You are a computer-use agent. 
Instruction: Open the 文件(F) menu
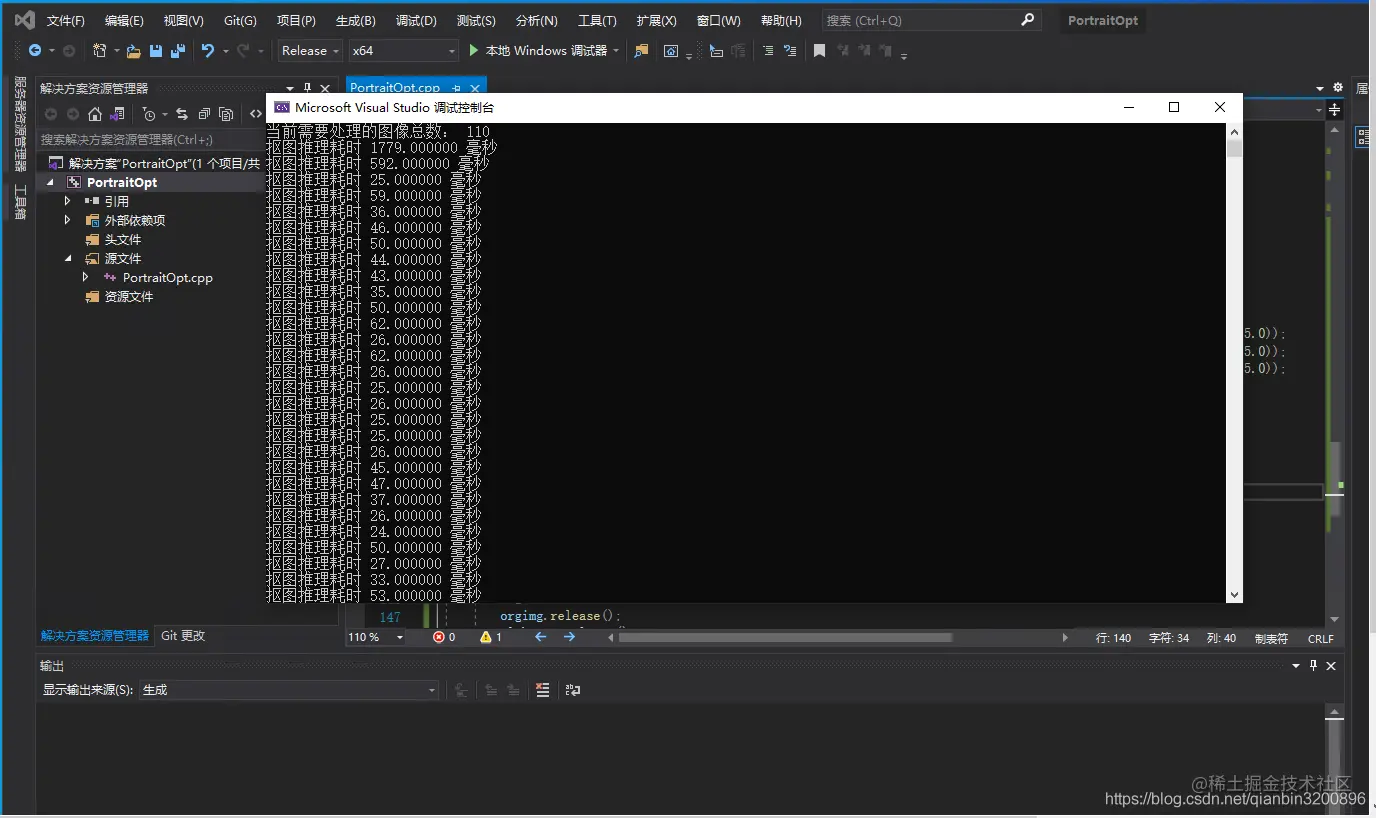pyautogui.click(x=66, y=21)
